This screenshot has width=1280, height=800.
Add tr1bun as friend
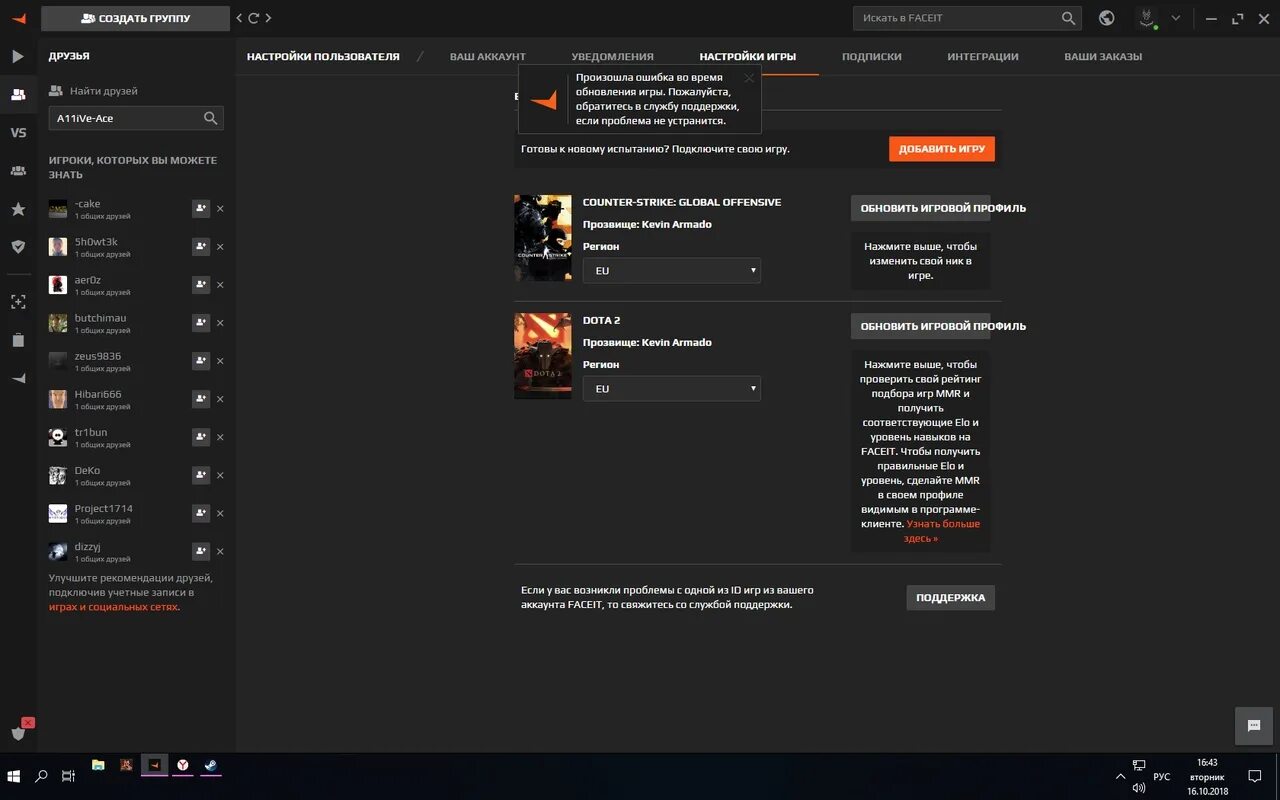tap(201, 437)
